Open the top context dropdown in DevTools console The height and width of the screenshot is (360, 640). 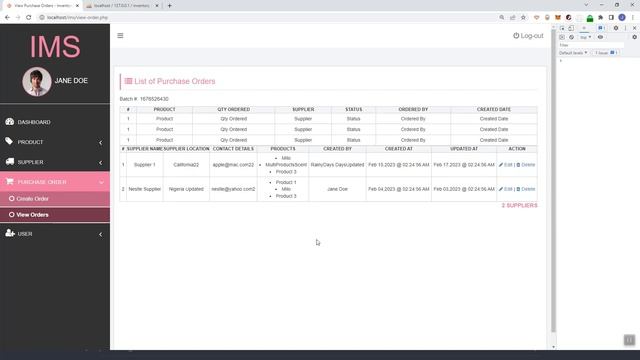tap(585, 37)
